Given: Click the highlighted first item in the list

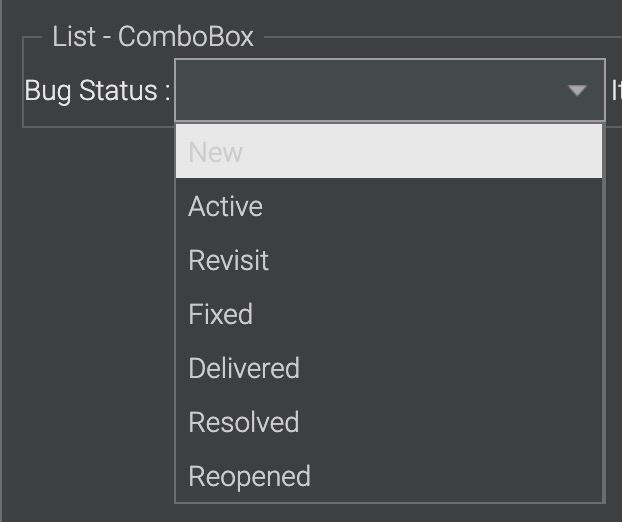Looking at the screenshot, I should tap(389, 152).
